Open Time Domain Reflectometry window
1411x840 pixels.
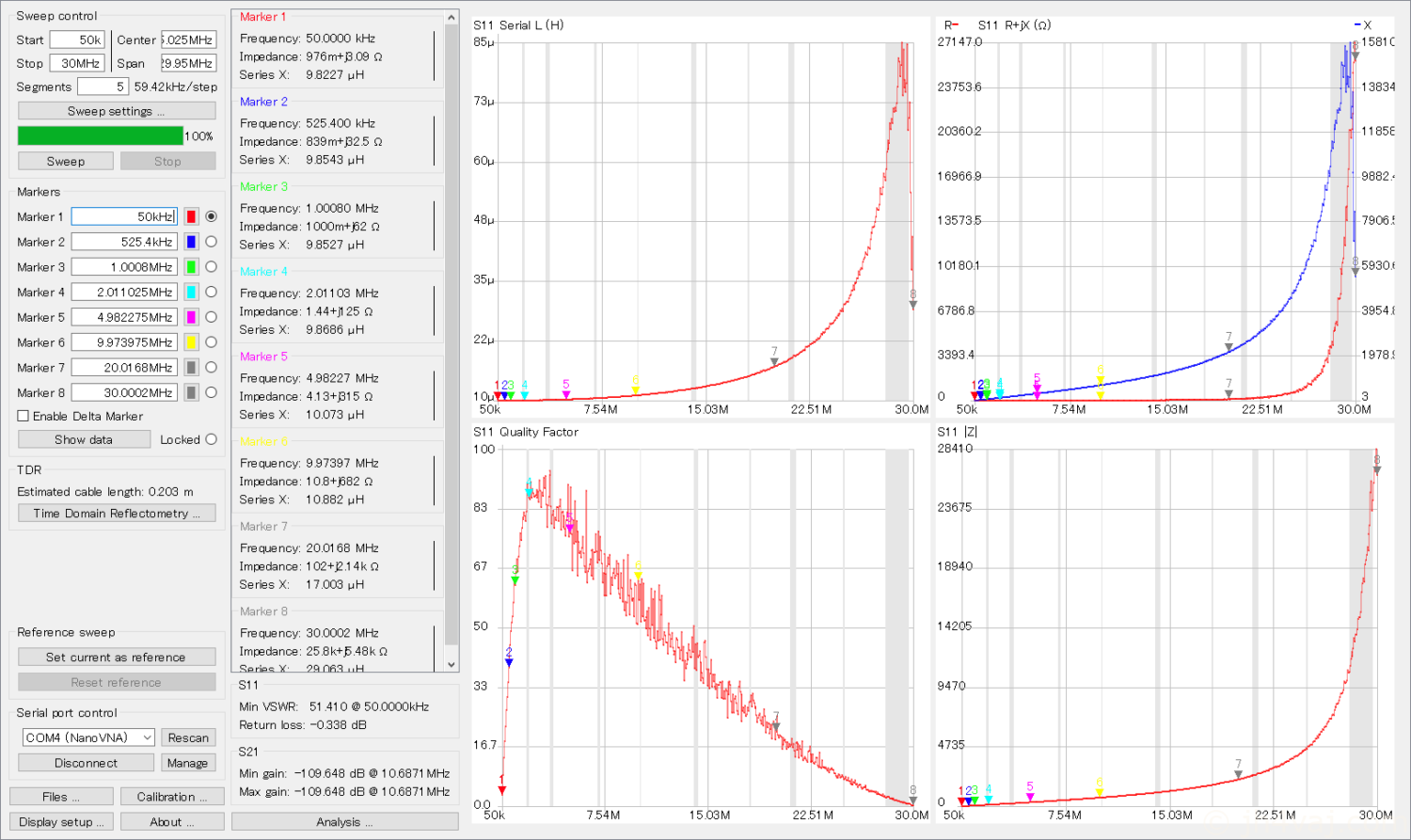tap(117, 514)
